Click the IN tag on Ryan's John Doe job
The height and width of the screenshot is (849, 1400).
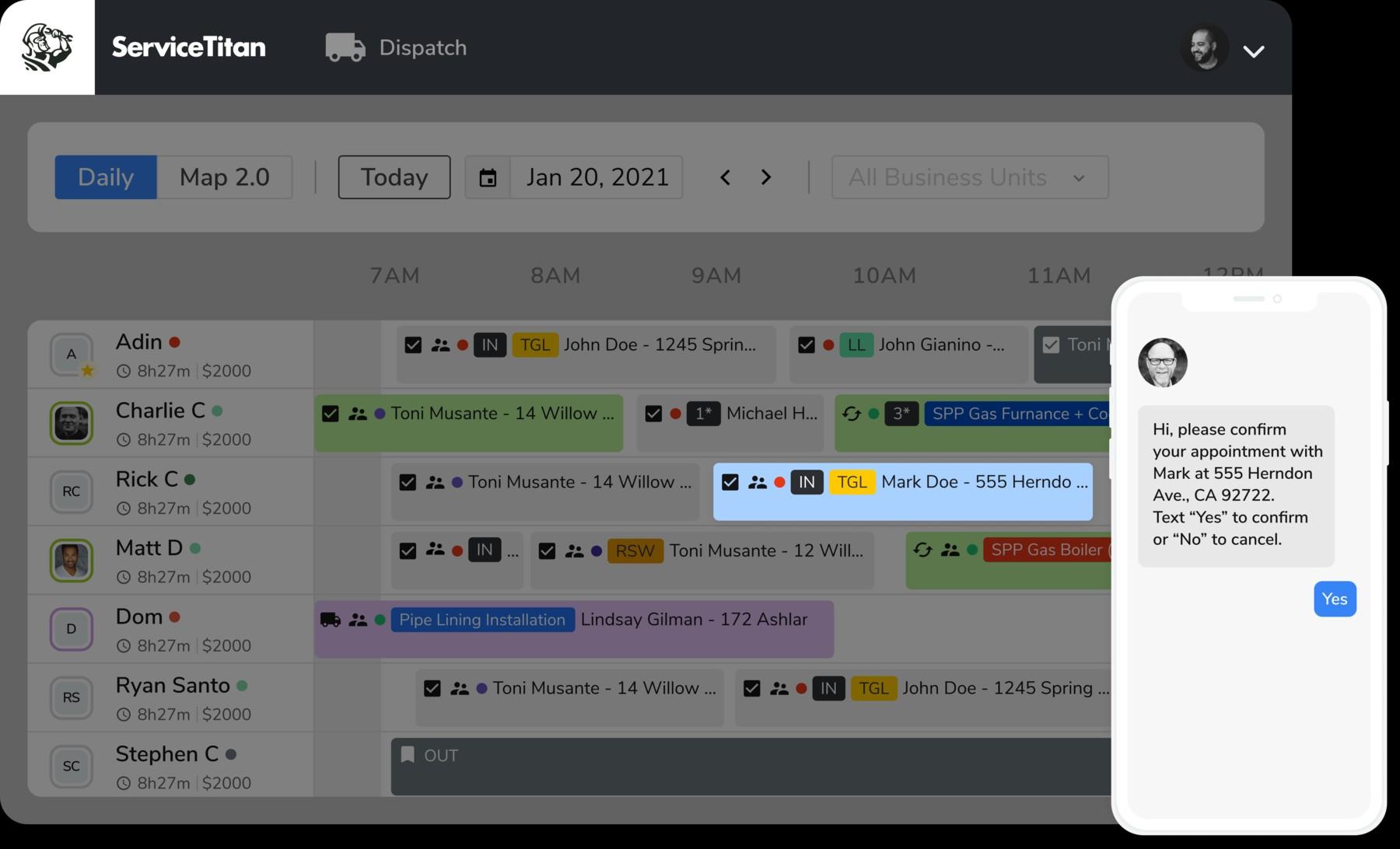click(x=828, y=688)
